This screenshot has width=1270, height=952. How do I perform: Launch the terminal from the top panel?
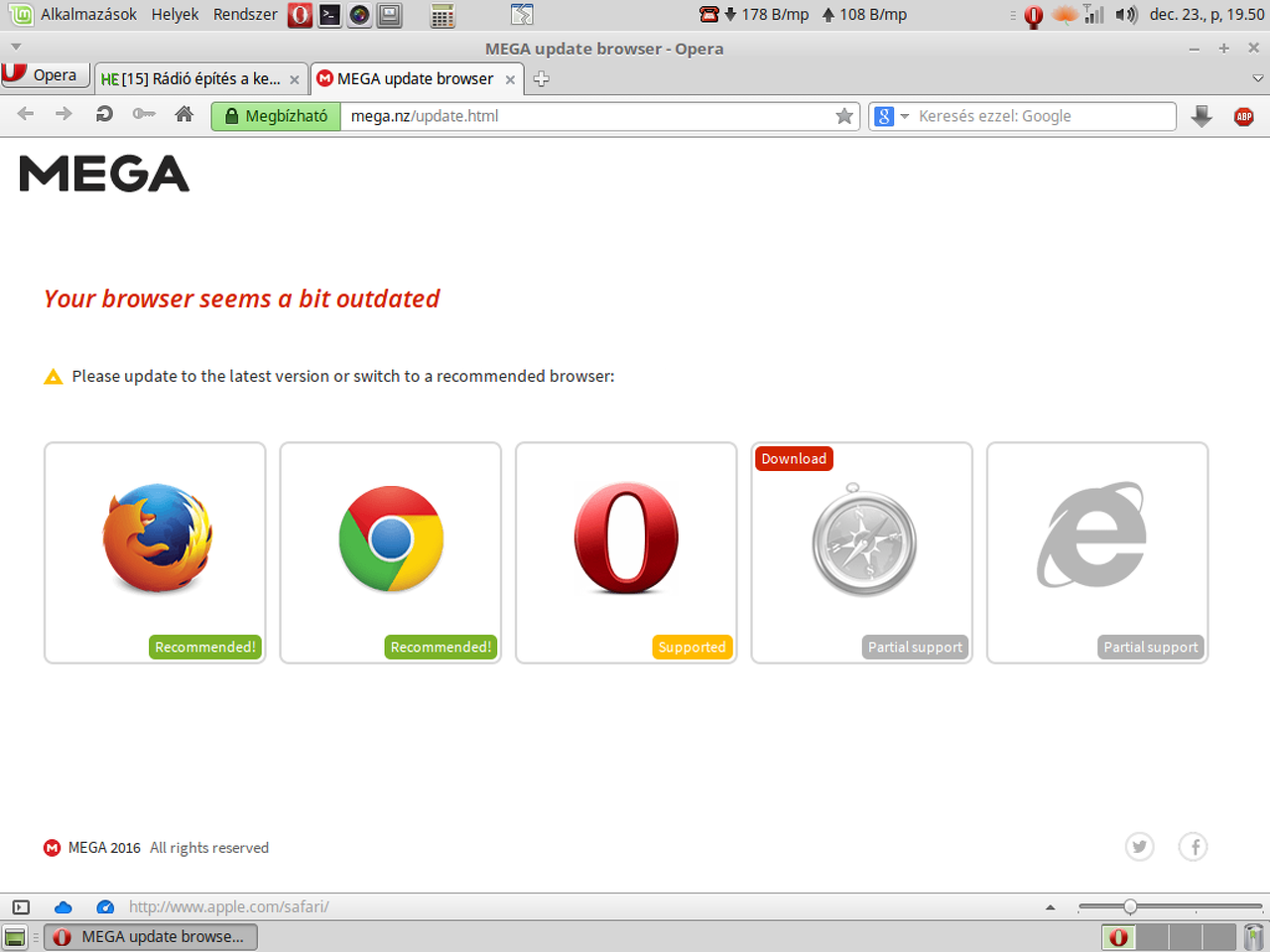coord(330,15)
